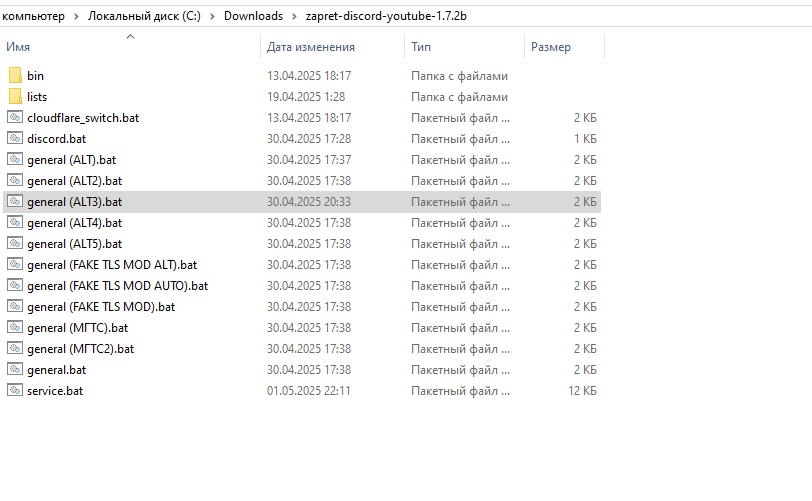Sort files by the Имя column

[x=18, y=47]
